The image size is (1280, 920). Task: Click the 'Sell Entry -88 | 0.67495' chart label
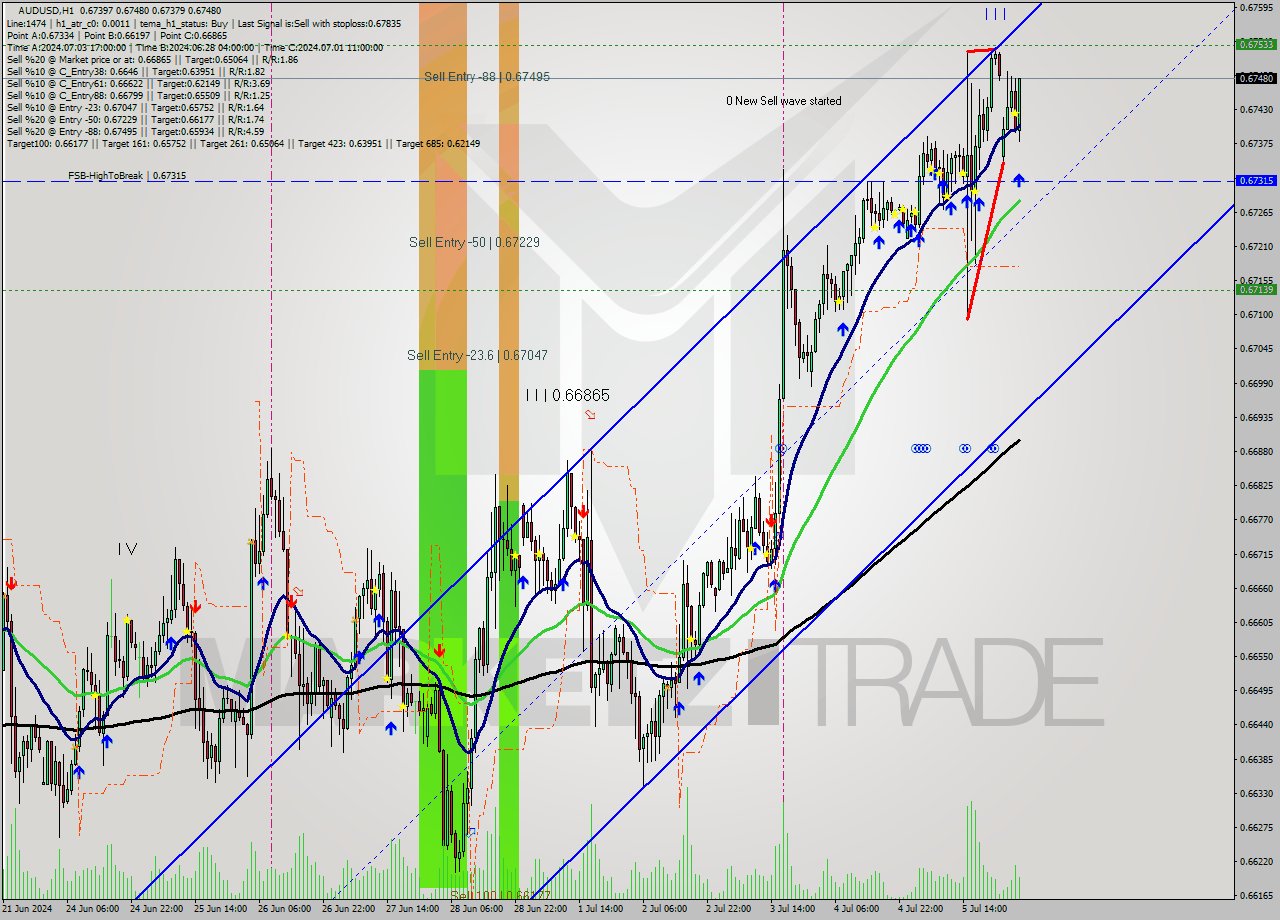click(486, 77)
